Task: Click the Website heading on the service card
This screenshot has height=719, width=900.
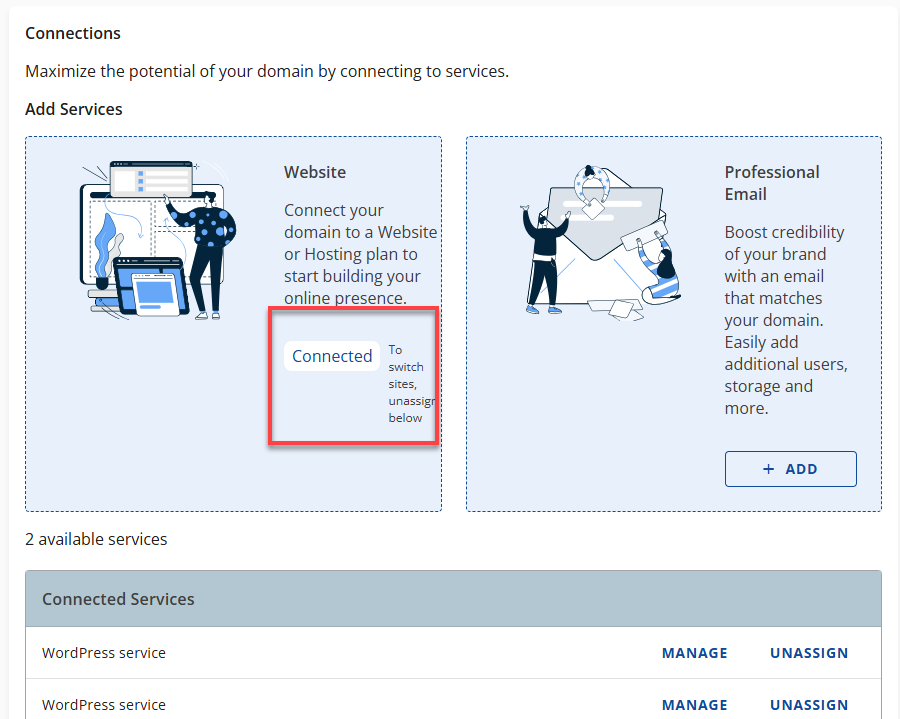Action: coord(314,171)
